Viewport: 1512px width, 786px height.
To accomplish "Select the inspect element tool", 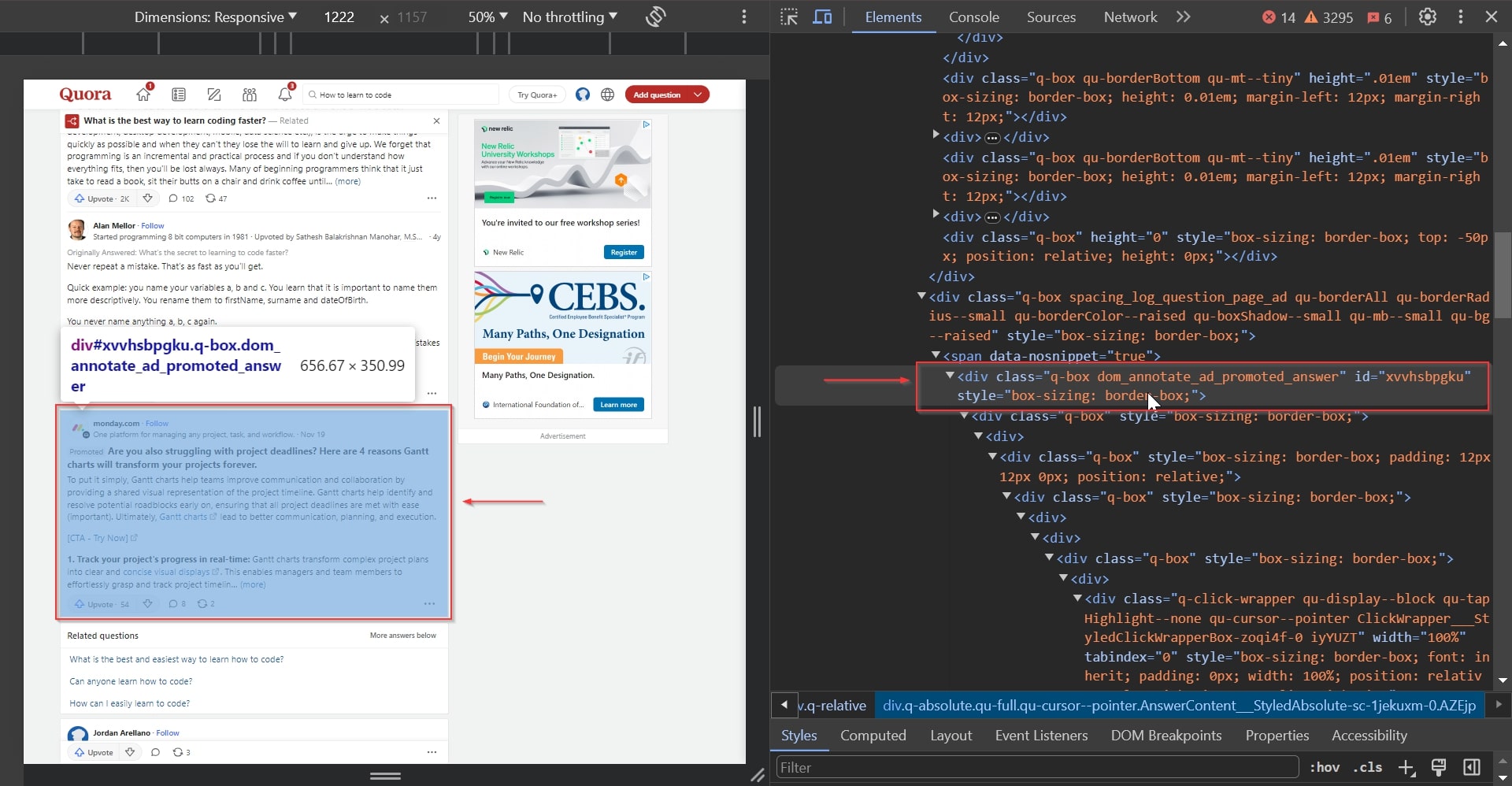I will point(789,16).
